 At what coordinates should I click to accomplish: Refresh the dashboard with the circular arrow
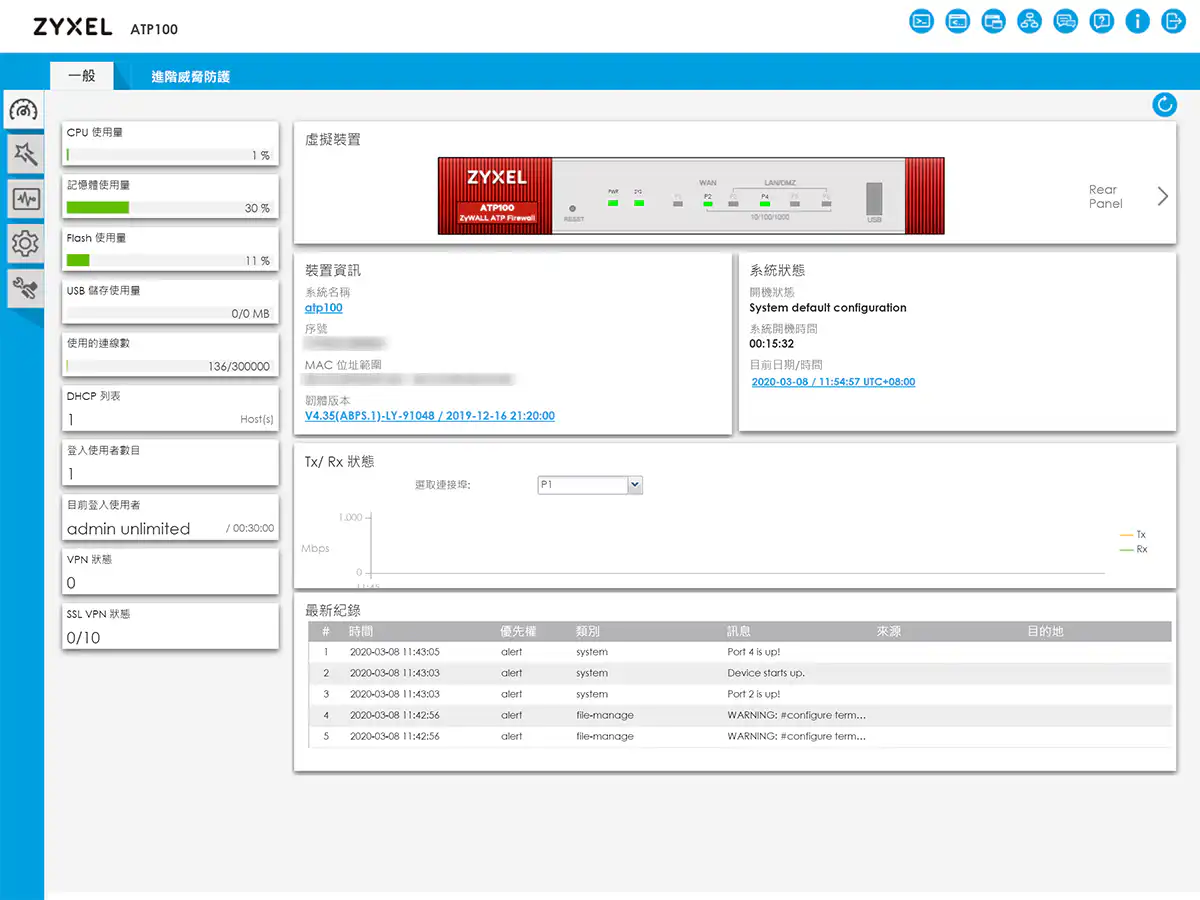click(x=1164, y=104)
